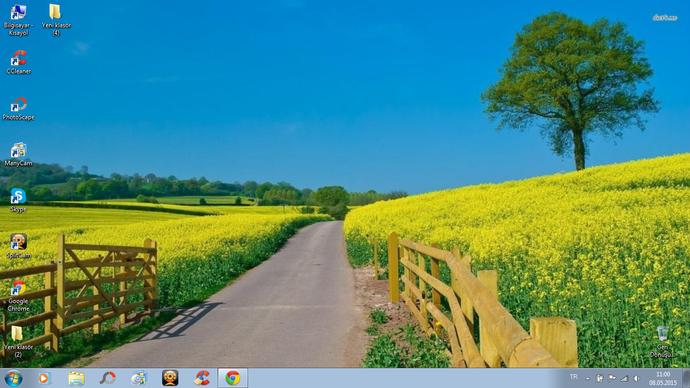Select the Recycle Bin (Geri Dönüşüm) icon
This screenshot has height=388, width=690.
coord(662,342)
